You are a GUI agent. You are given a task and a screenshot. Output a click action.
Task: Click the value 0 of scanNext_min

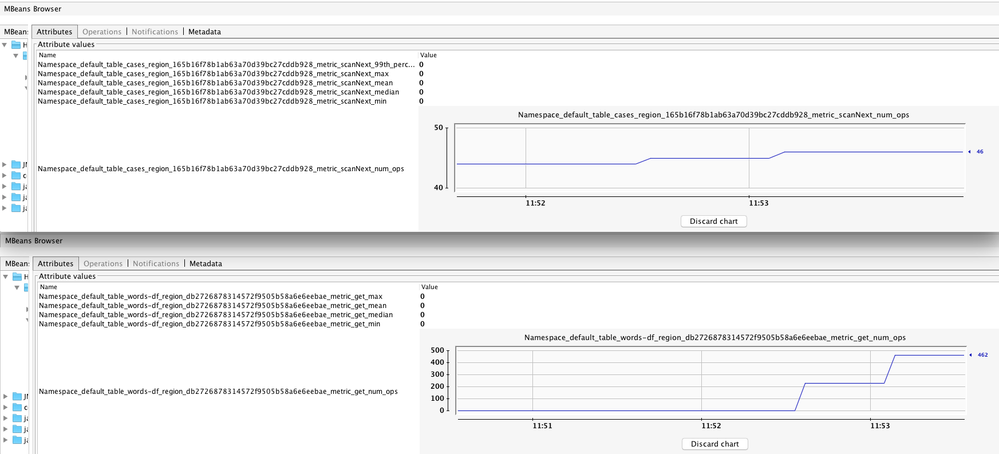(421, 101)
